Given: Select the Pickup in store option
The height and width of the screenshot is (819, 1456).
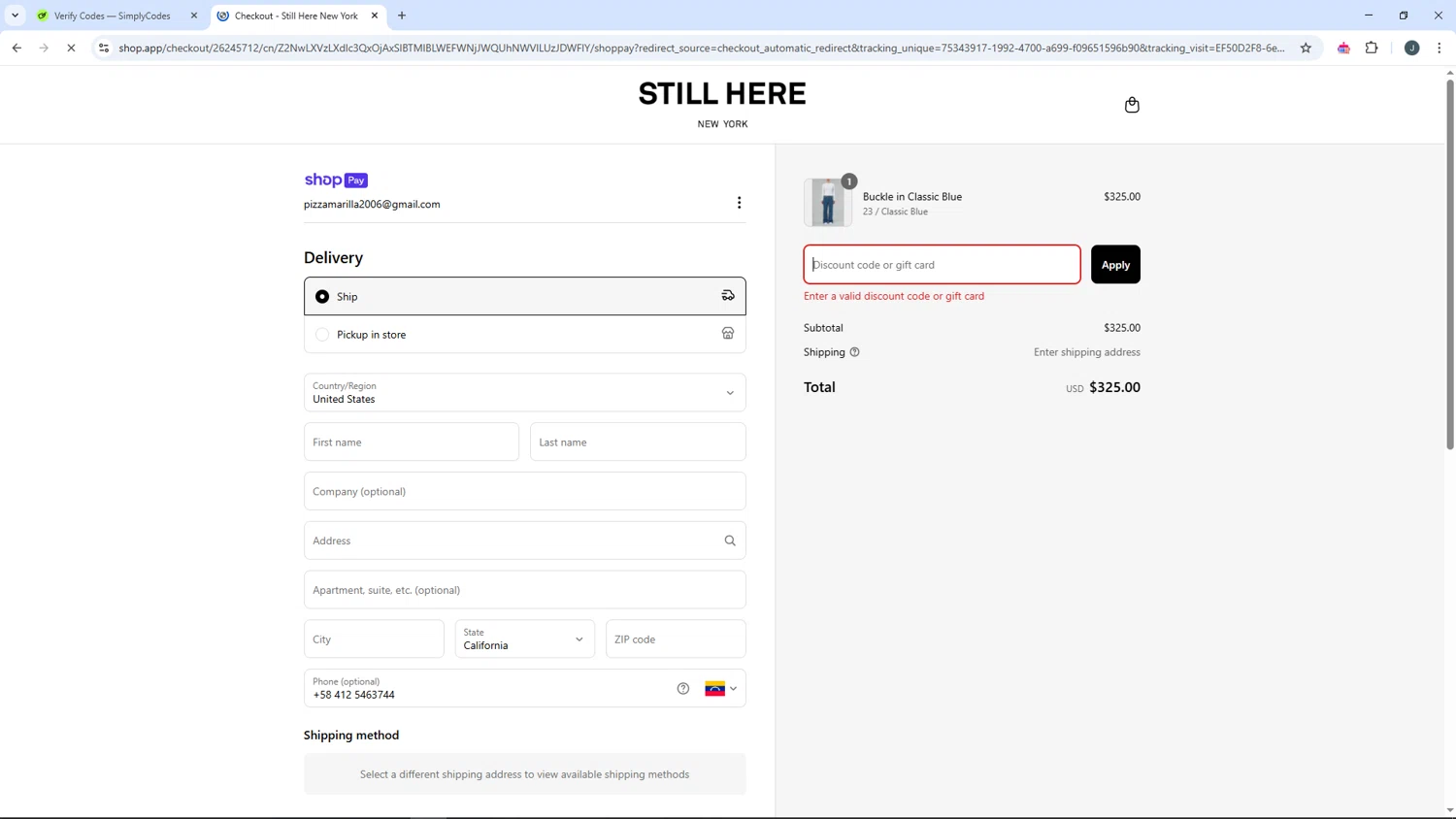Looking at the screenshot, I should coord(525,334).
